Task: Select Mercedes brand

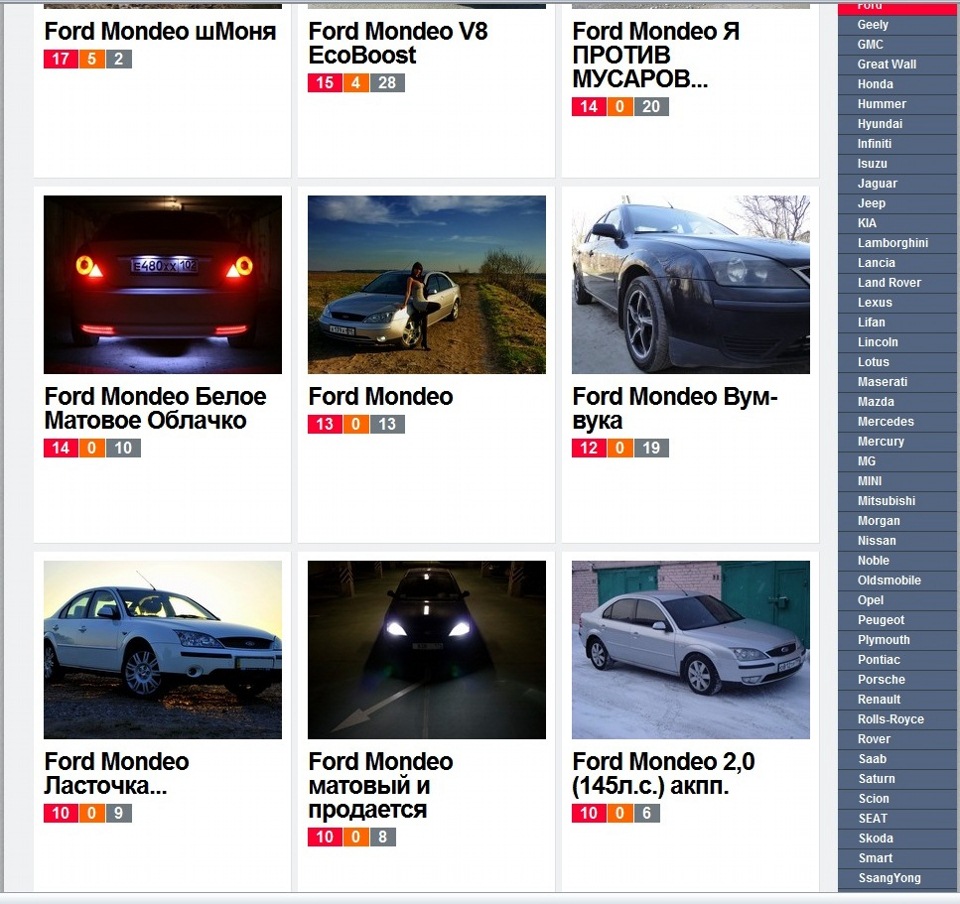Action: (x=899, y=422)
